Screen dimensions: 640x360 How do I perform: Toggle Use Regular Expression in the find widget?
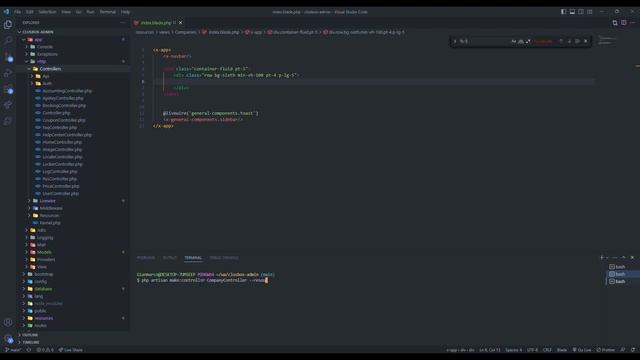528,41
